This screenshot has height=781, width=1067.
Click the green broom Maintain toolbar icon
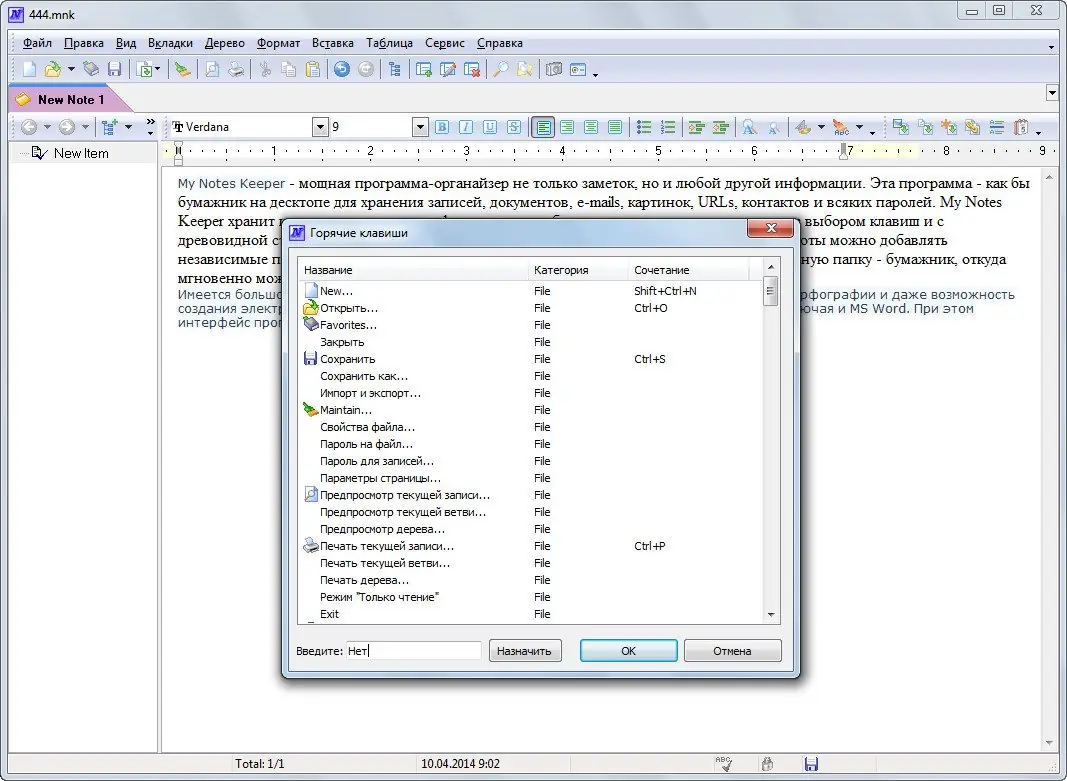[182, 69]
